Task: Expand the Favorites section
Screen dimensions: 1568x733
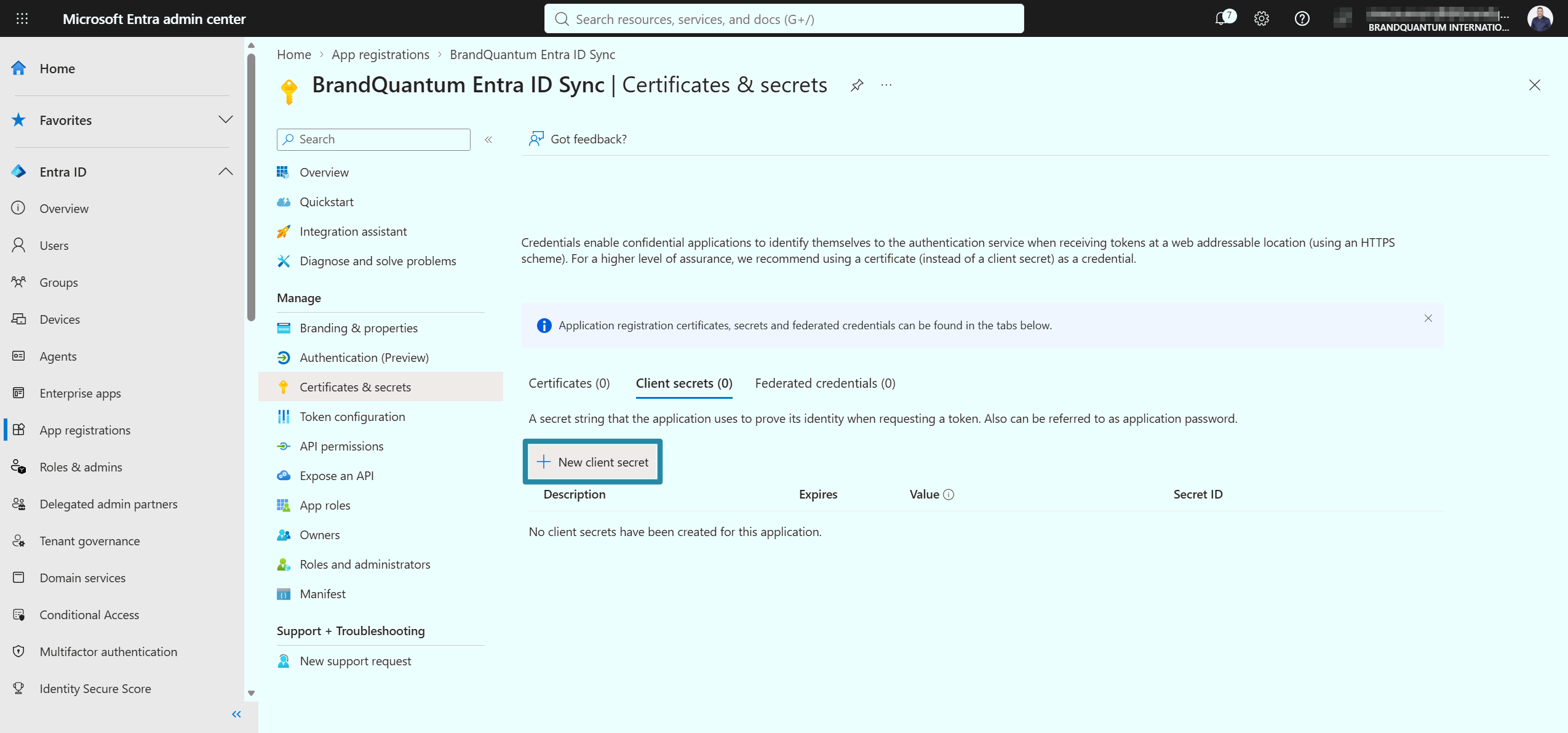Action: pos(226,119)
